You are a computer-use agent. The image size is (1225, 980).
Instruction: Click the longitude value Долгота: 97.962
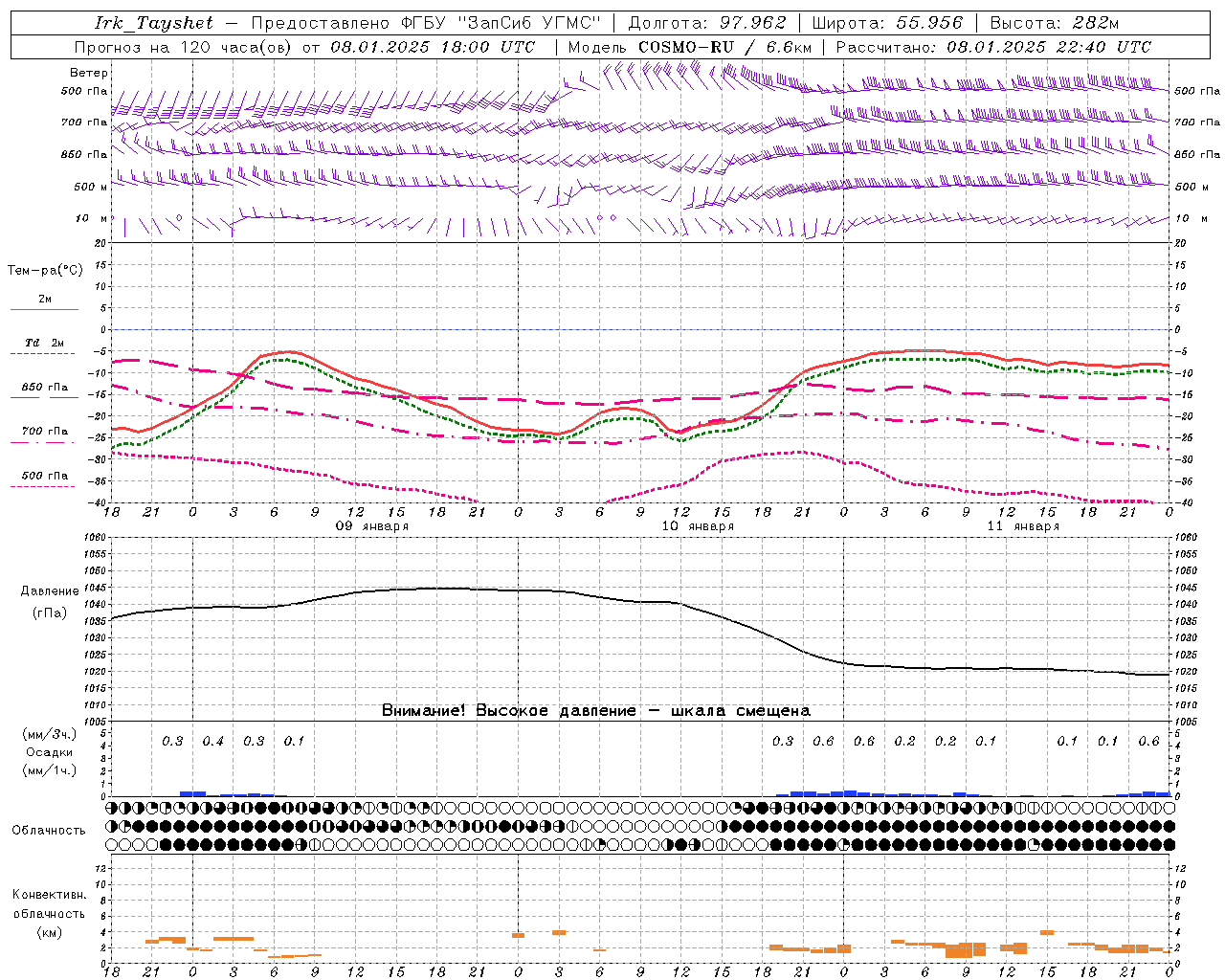pyautogui.click(x=707, y=23)
